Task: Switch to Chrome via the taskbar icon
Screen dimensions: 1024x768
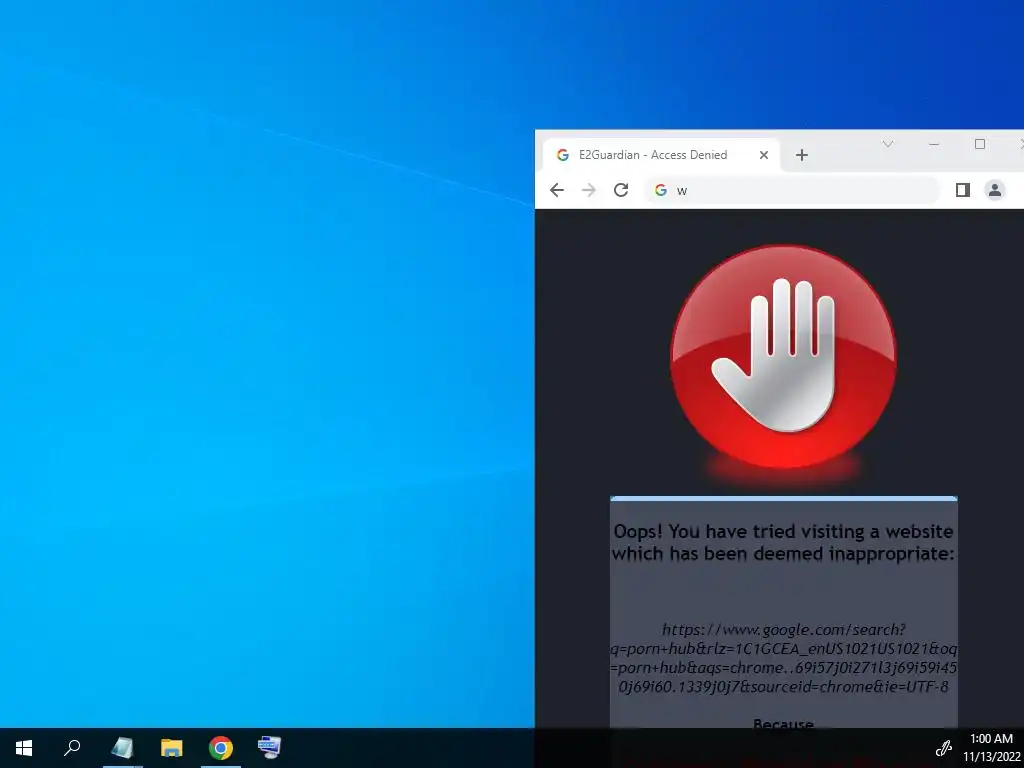Action: tap(221, 748)
